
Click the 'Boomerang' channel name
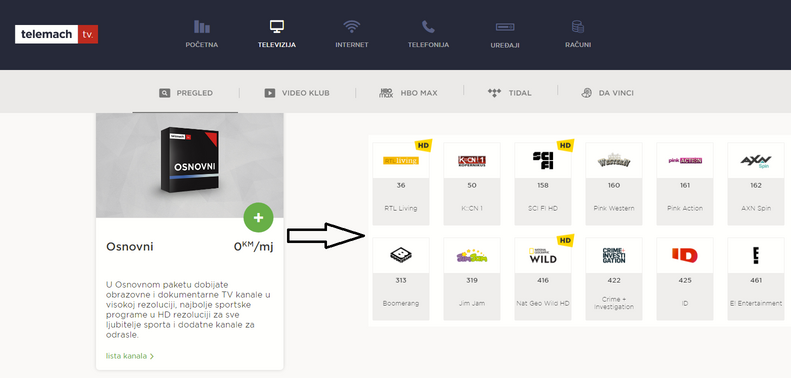[x=401, y=303]
